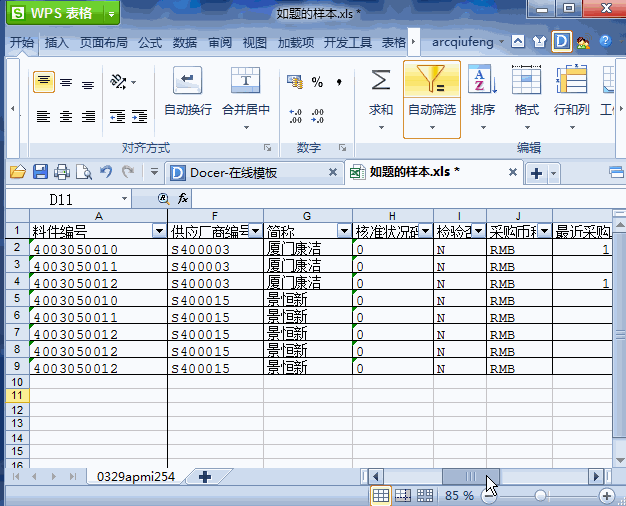Viewport: 626px width, 506px height.
Task: Add a new document tab
Action: coord(536,173)
